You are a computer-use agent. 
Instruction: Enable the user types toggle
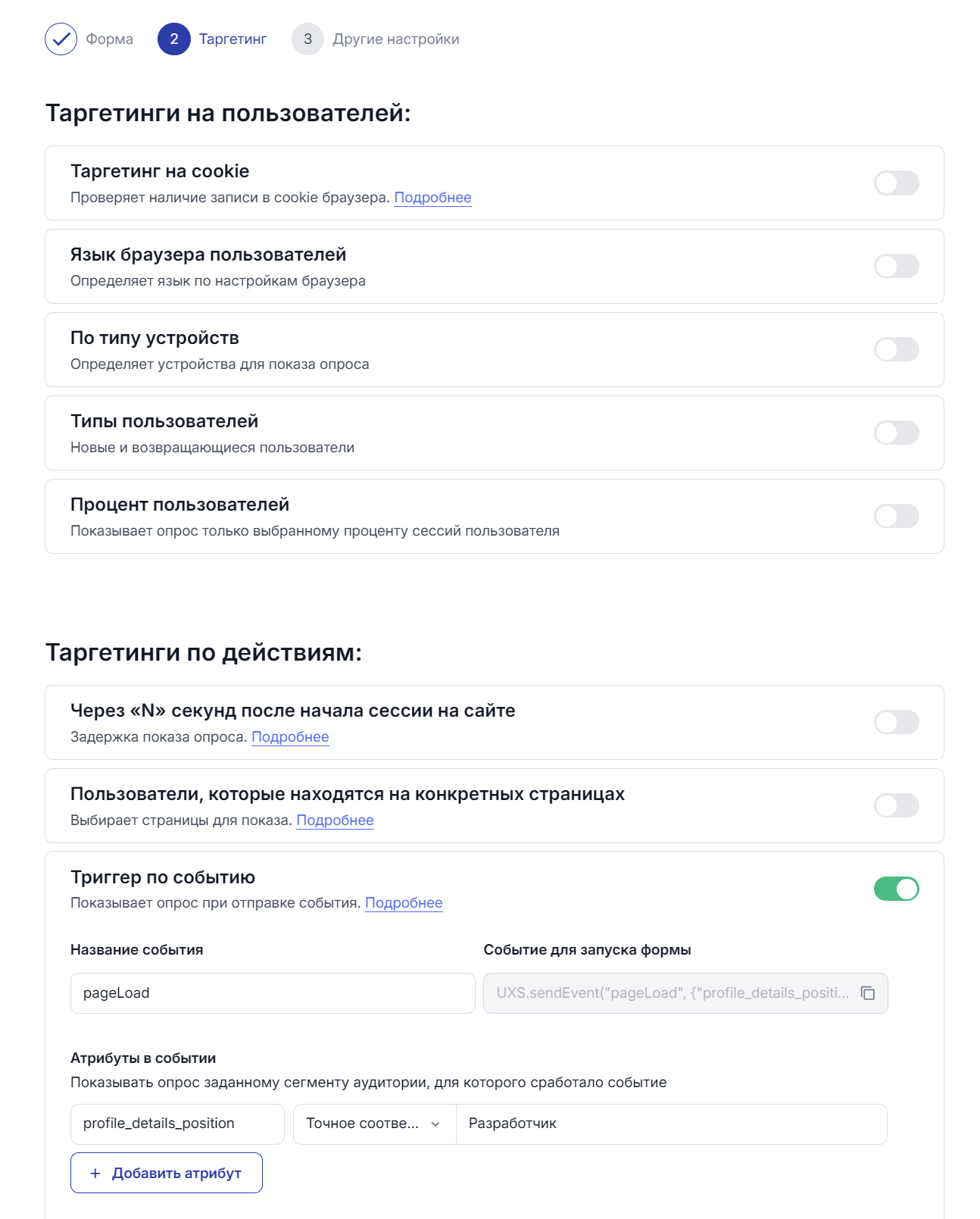[x=896, y=433]
